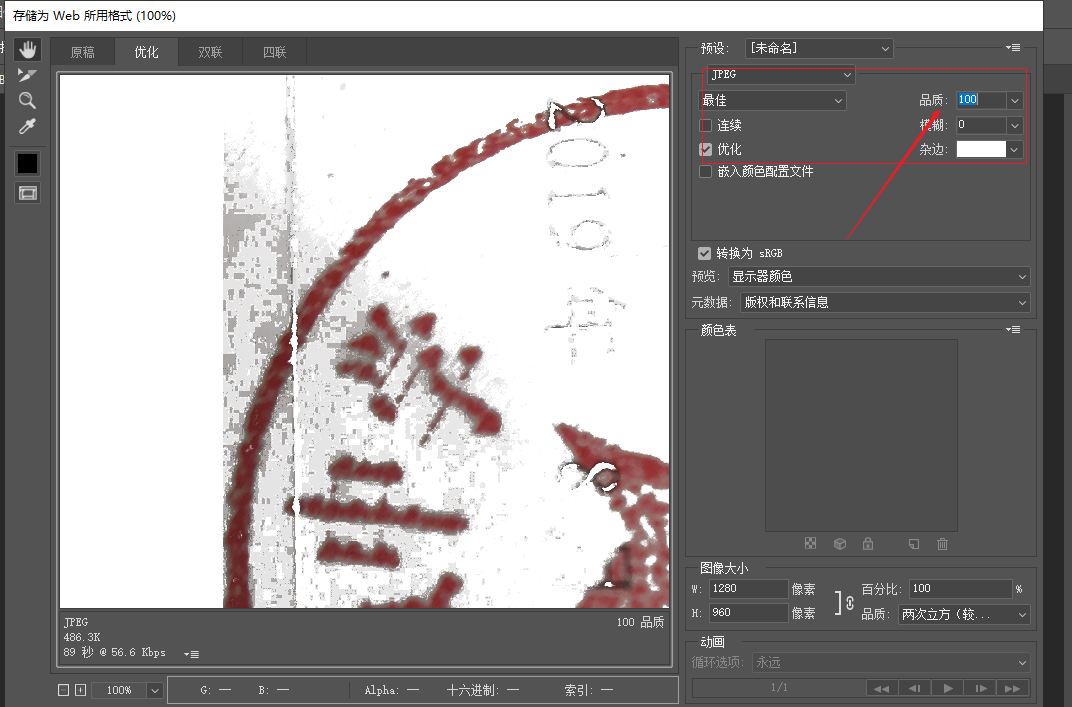1072x707 pixels.
Task: Click the 百分比 percent field
Action: (x=961, y=589)
